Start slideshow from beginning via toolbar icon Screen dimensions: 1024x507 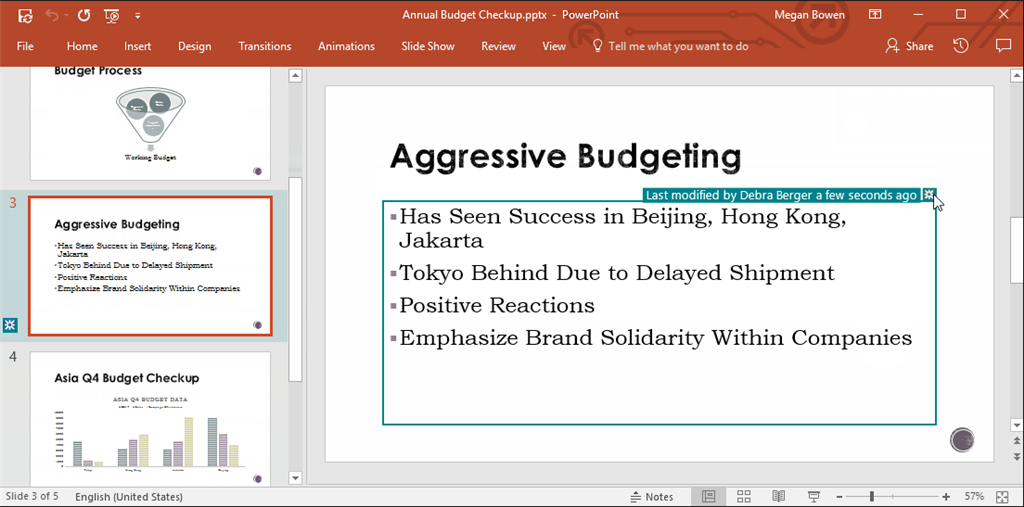click(112, 15)
